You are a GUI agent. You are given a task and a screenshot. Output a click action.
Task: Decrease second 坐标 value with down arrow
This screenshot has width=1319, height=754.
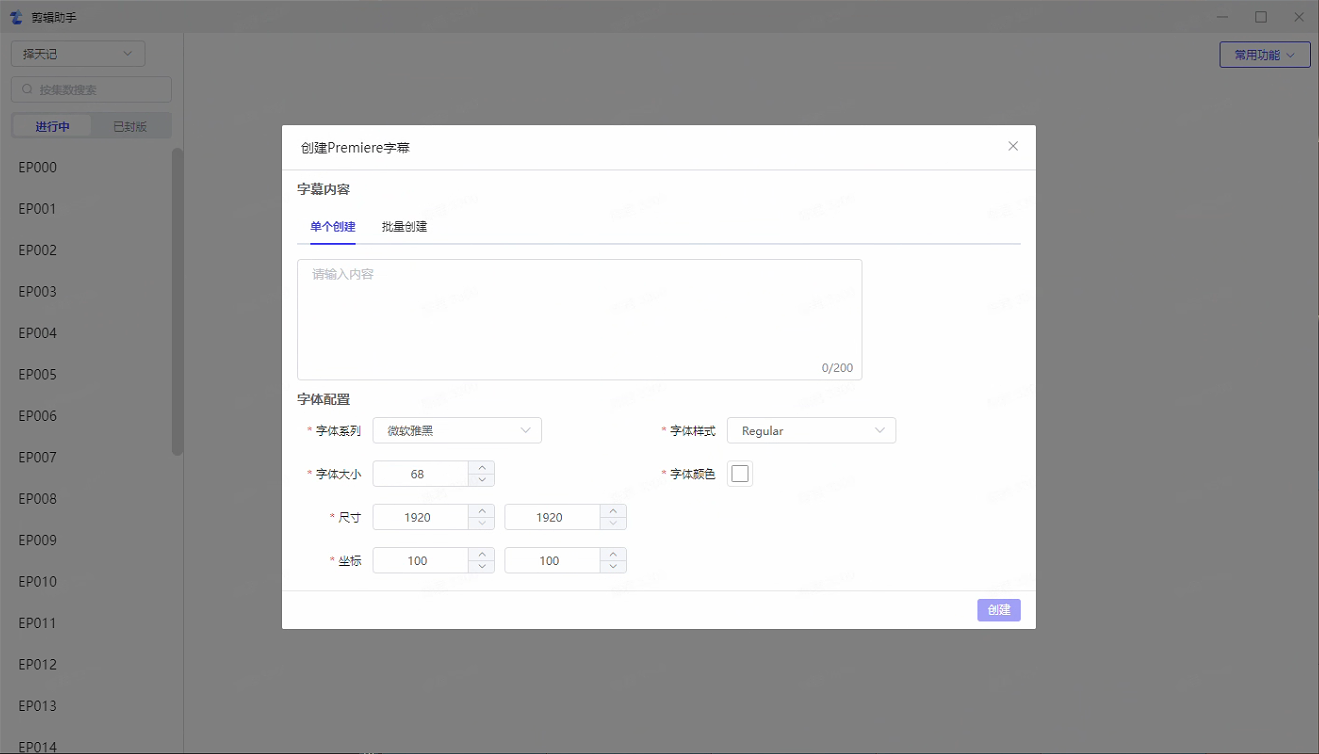tap(613, 567)
